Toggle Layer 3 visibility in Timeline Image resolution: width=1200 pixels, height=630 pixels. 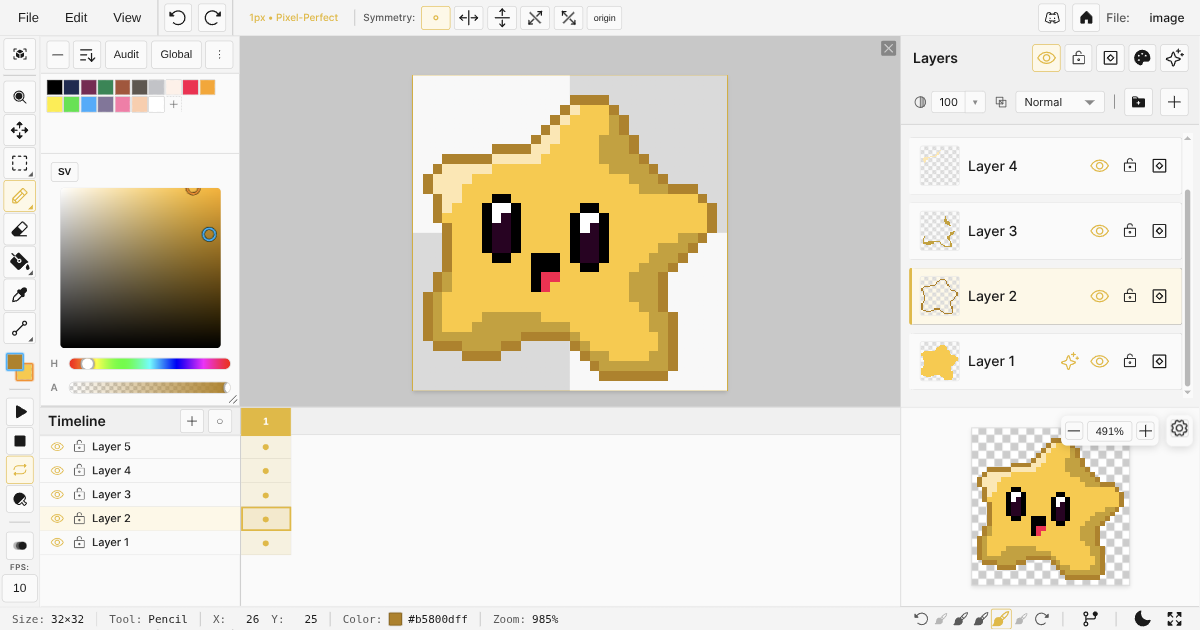pos(57,495)
